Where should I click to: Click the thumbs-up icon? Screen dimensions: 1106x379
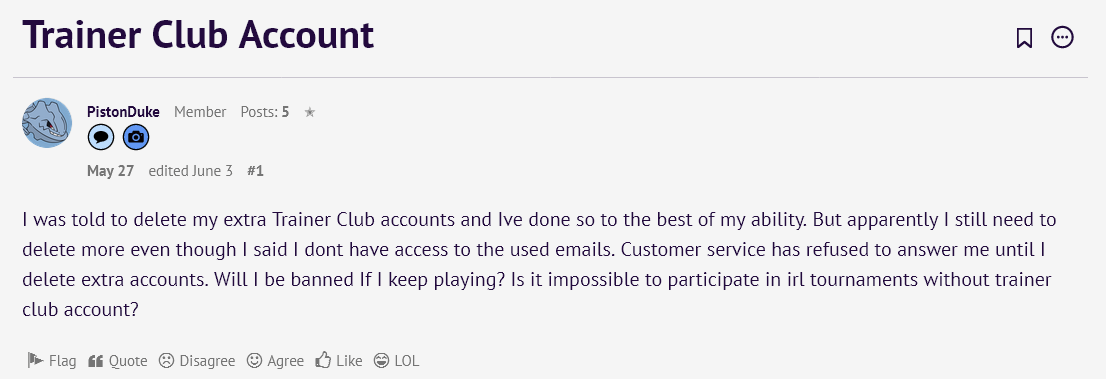pos(323,360)
